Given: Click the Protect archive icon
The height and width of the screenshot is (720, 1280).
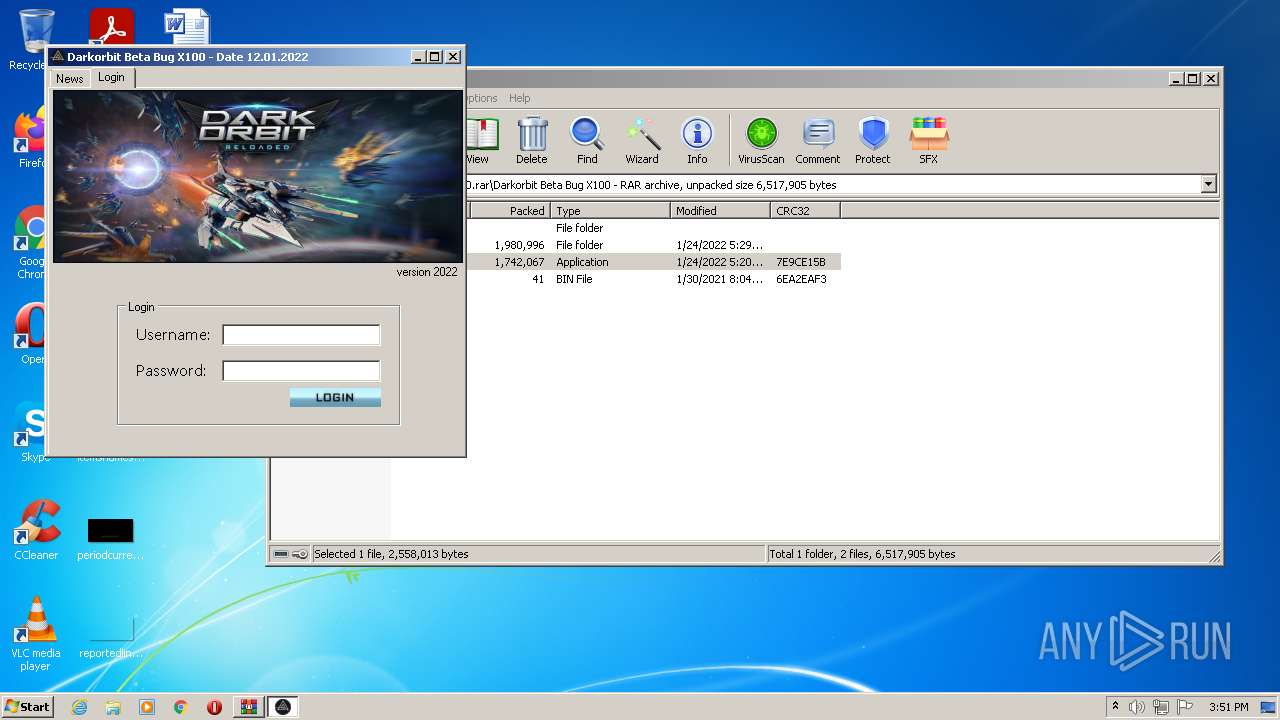Looking at the screenshot, I should tap(873, 140).
